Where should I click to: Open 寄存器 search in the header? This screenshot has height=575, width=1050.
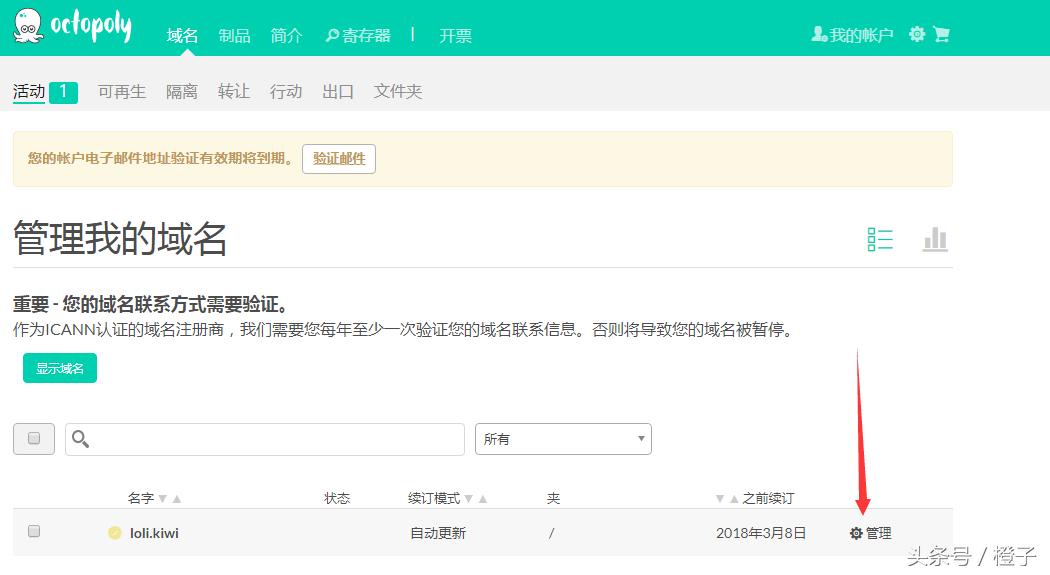tap(358, 35)
